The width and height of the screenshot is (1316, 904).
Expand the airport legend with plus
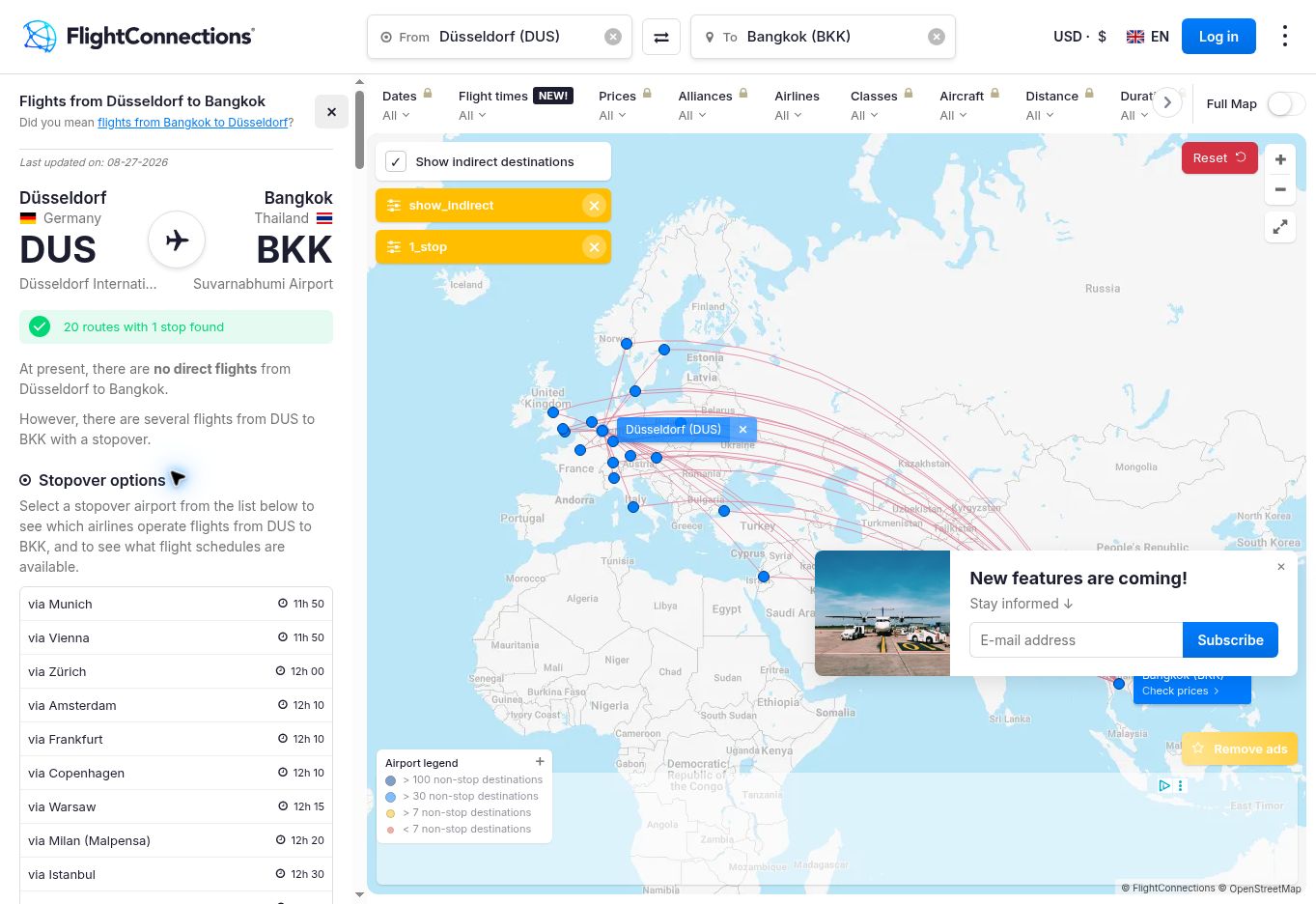coord(540,762)
